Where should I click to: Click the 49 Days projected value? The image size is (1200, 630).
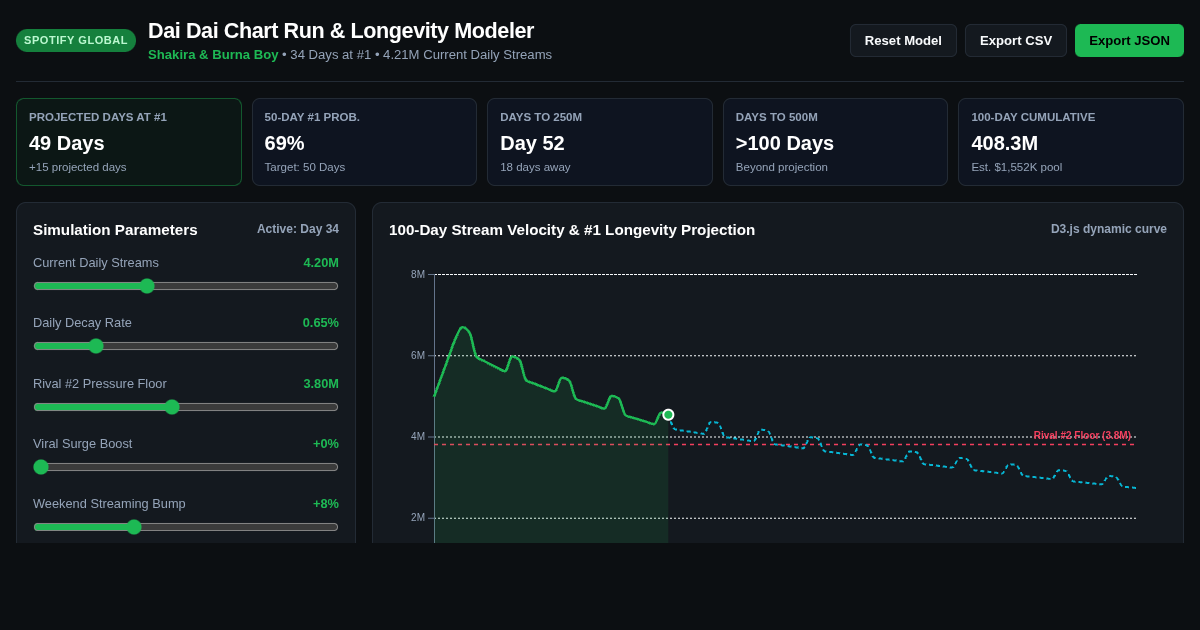67,143
